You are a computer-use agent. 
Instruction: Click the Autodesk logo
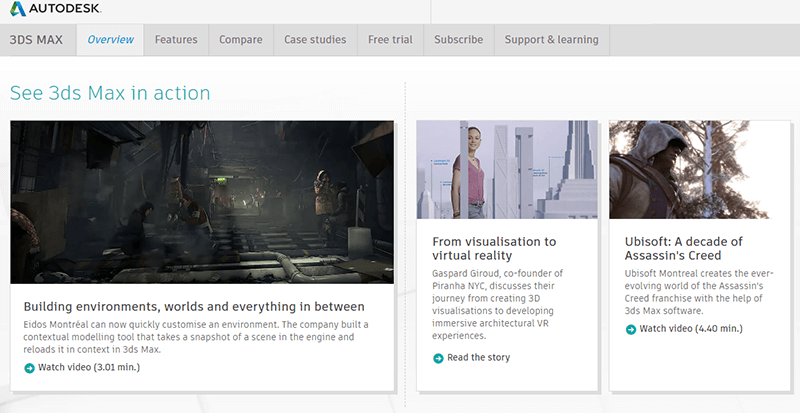55,8
